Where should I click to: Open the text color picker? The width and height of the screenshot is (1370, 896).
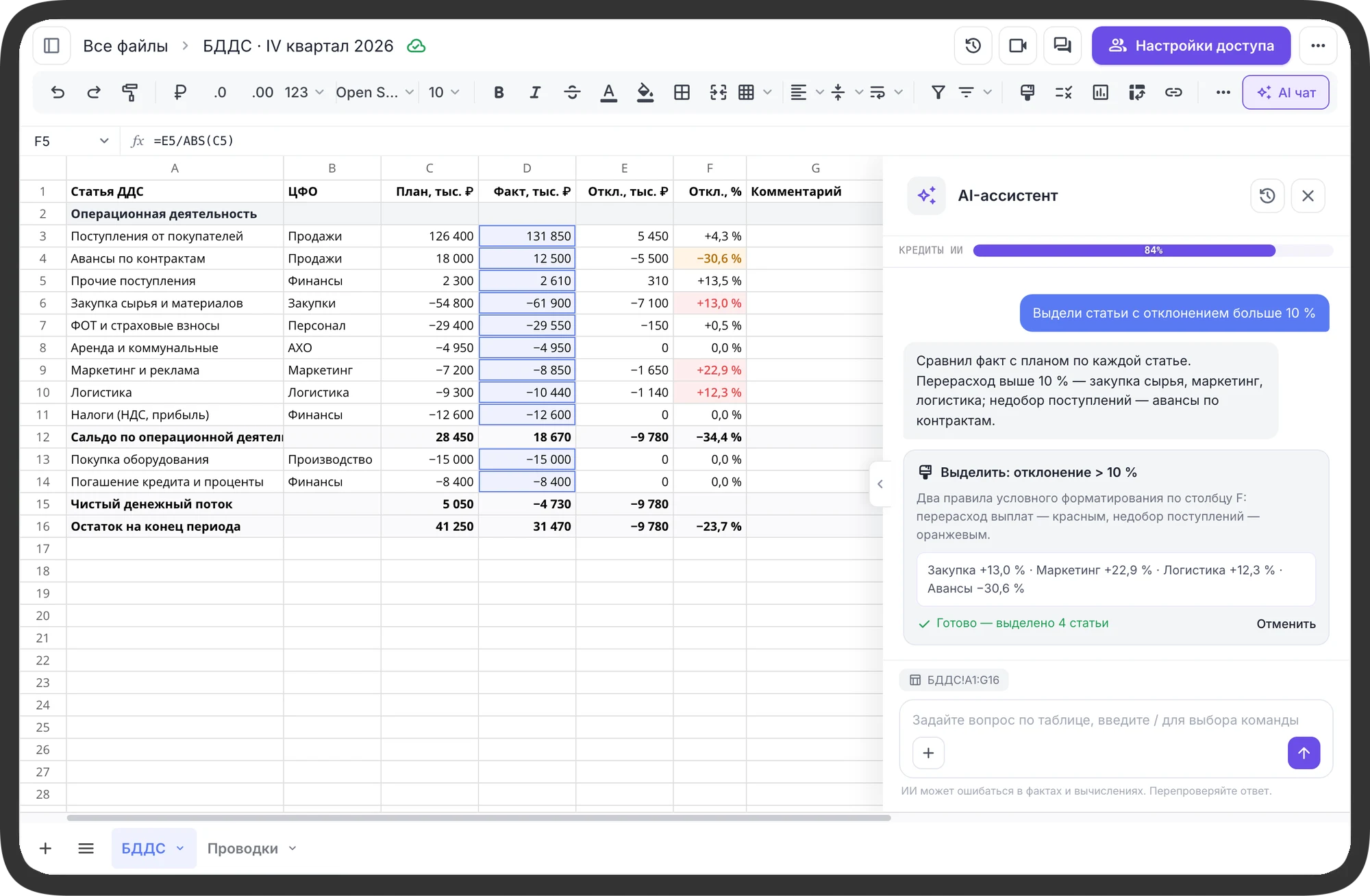608,92
